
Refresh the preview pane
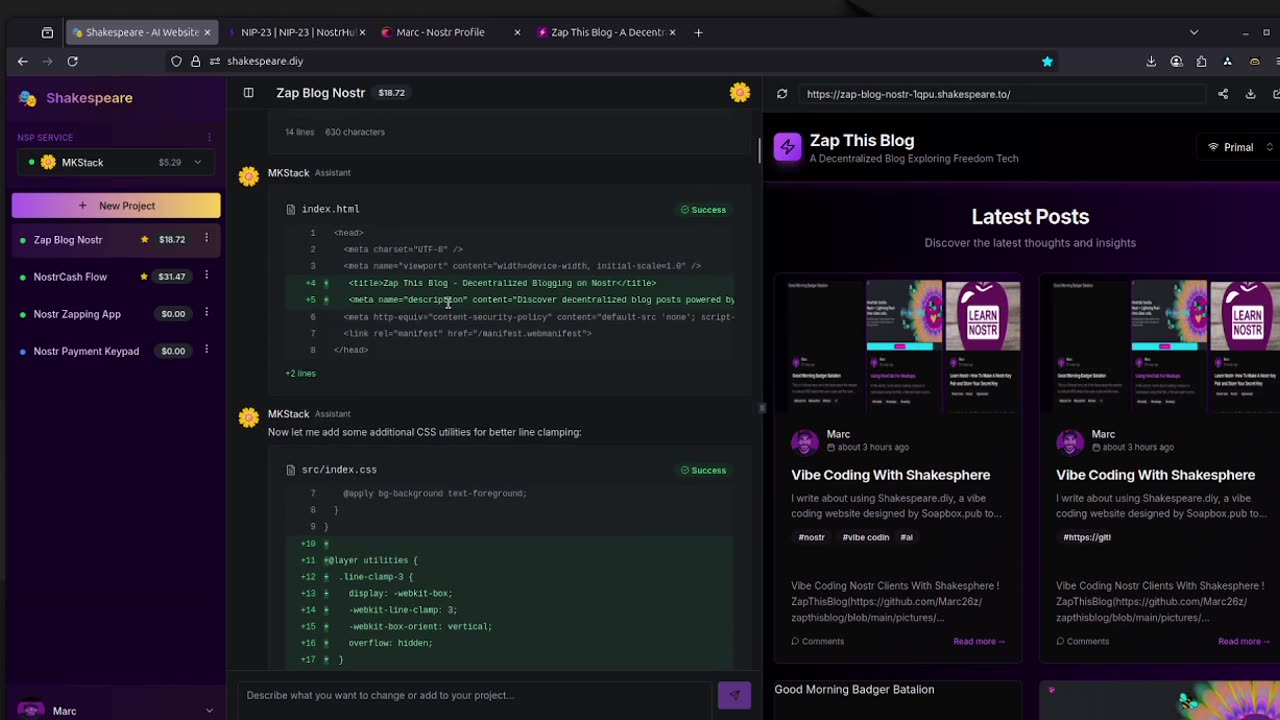click(782, 94)
